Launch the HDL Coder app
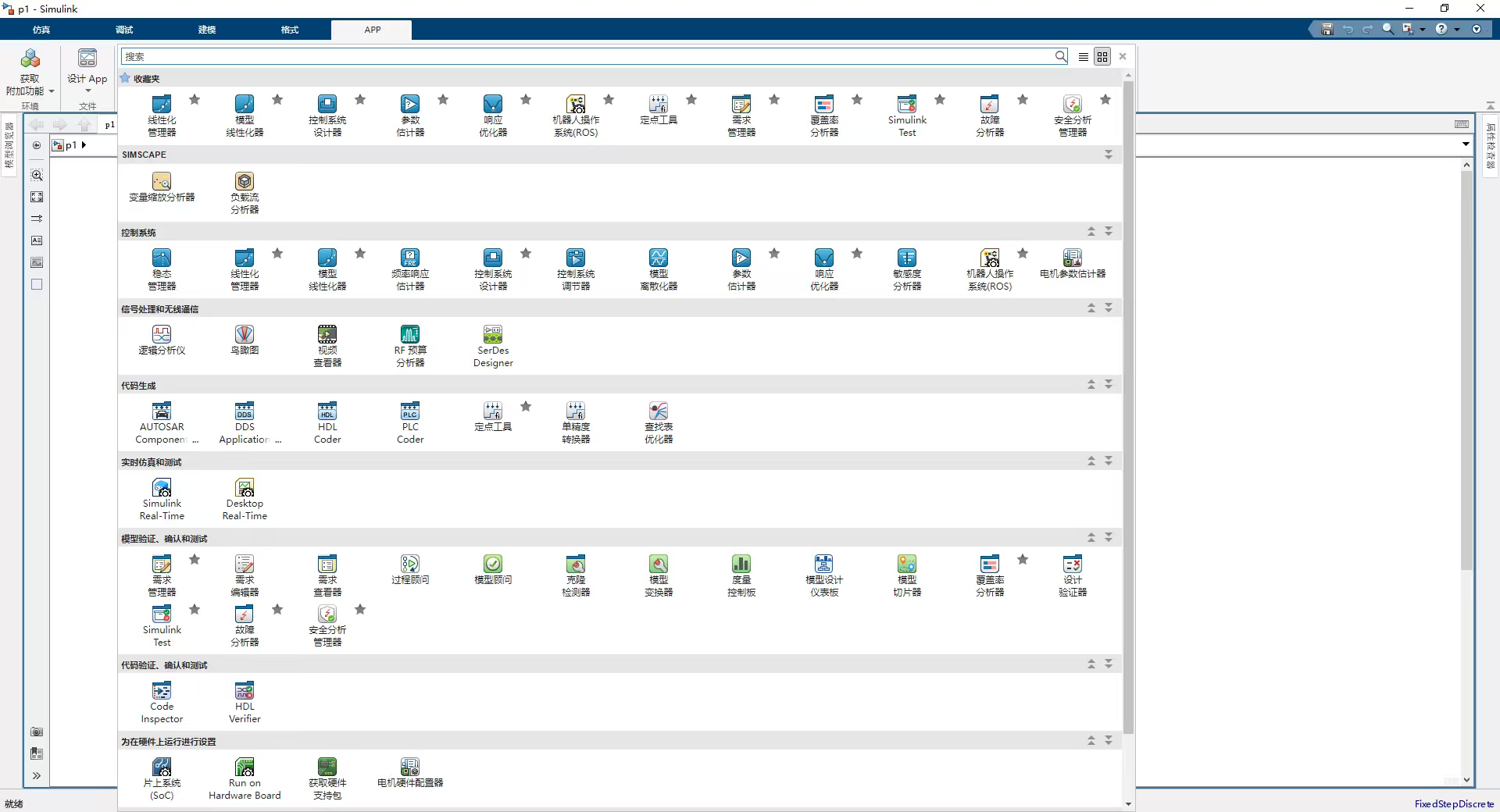This screenshot has height=812, width=1500. pyautogui.click(x=327, y=423)
